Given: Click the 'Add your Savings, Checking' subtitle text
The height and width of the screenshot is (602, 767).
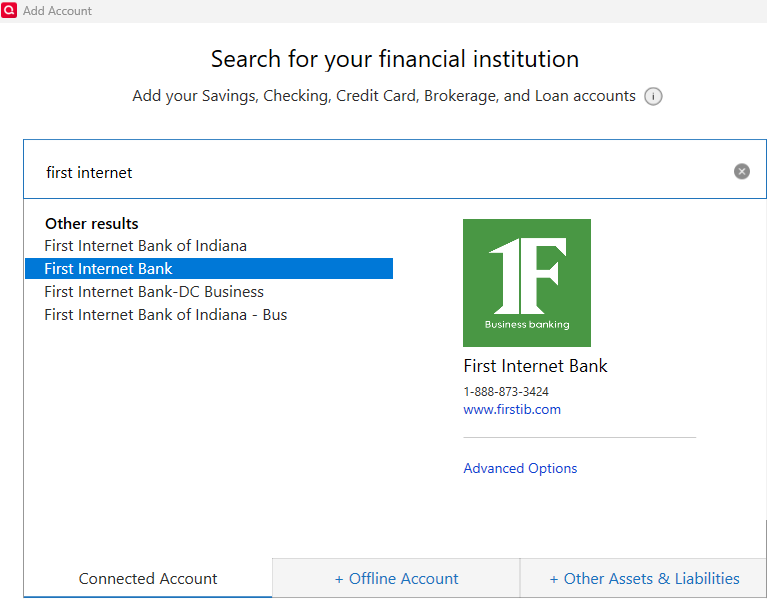Looking at the screenshot, I should click(384, 96).
